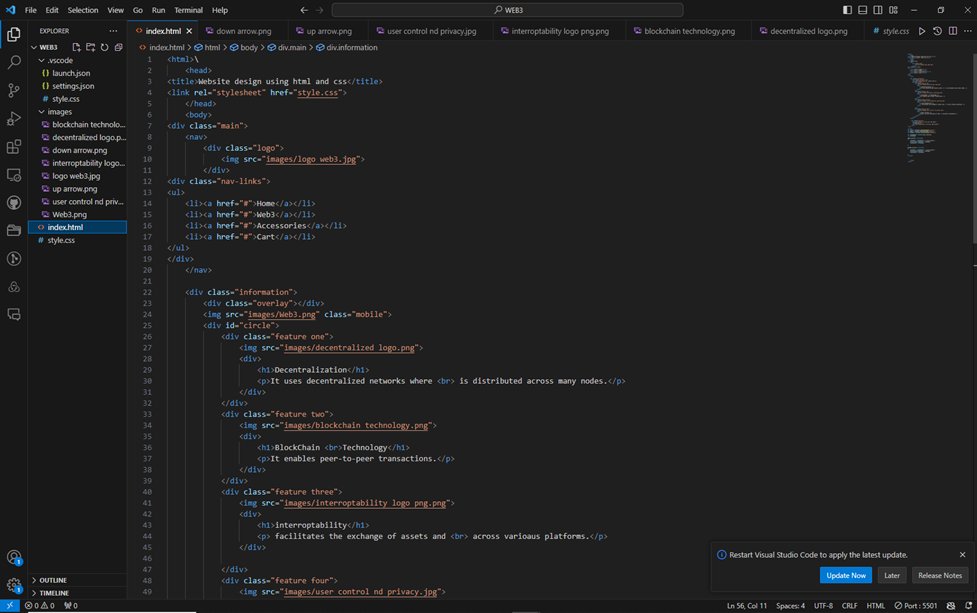Dismiss the update notification

coord(962,554)
